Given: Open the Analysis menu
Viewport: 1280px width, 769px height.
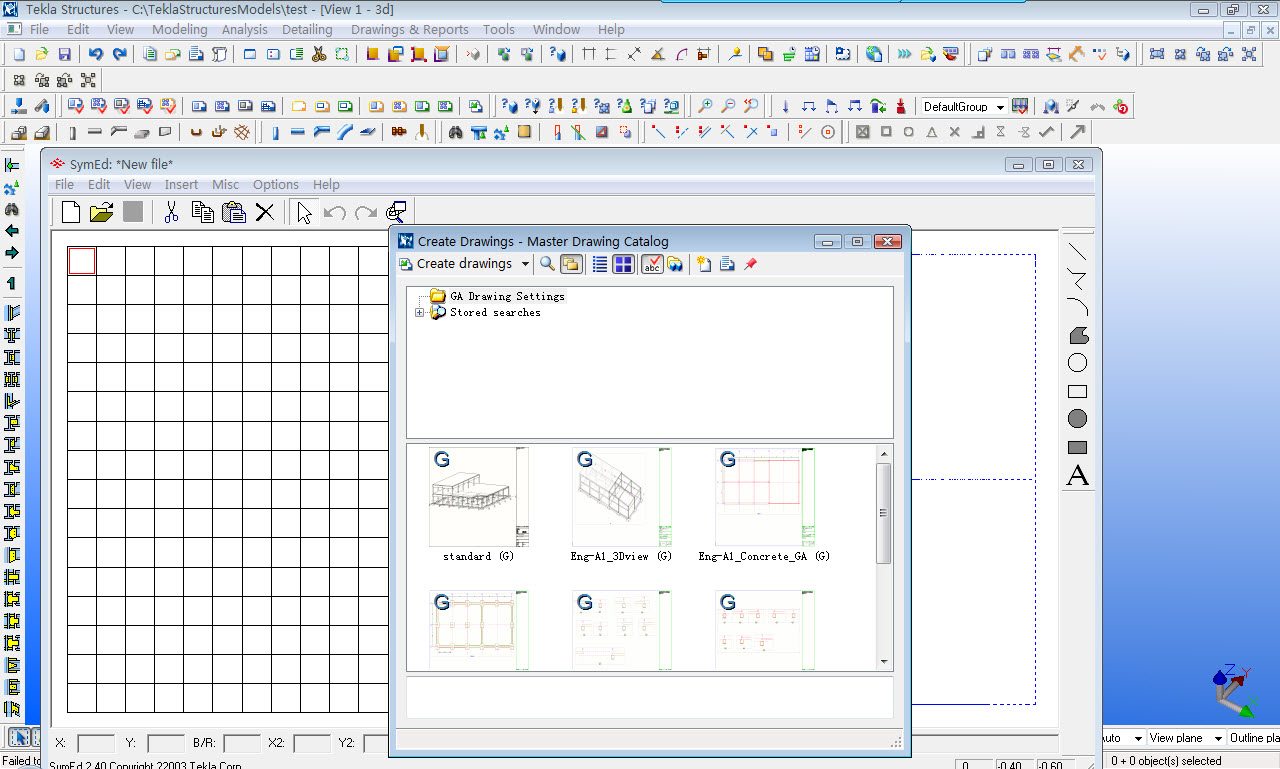Looking at the screenshot, I should coord(245,29).
